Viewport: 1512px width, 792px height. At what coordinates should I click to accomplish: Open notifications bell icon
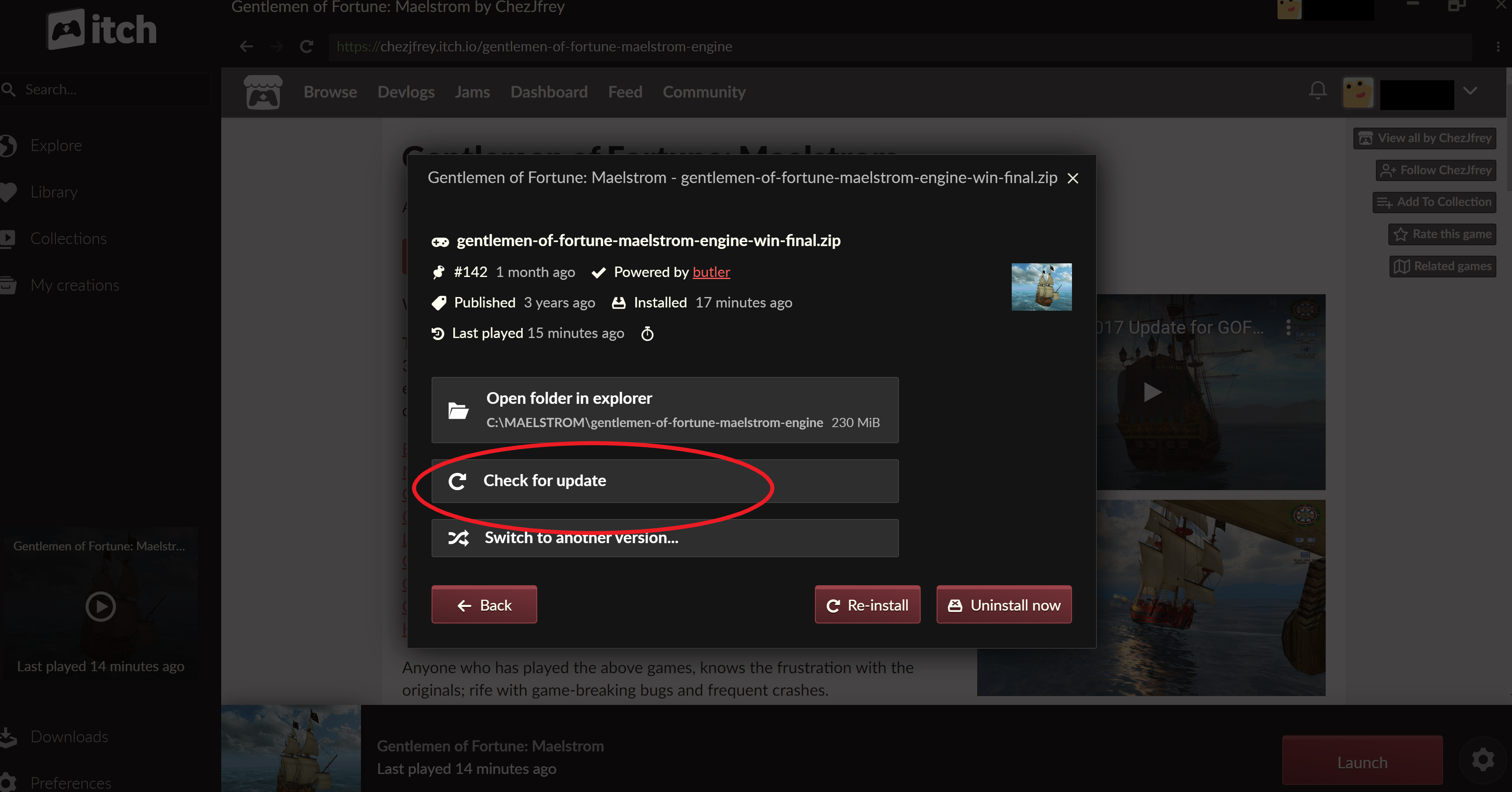click(x=1317, y=91)
